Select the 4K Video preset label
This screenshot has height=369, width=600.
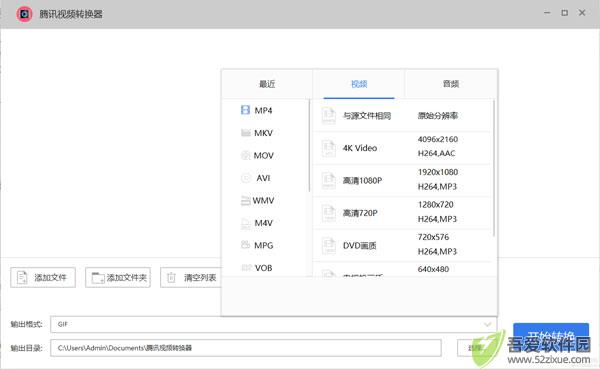pos(360,148)
